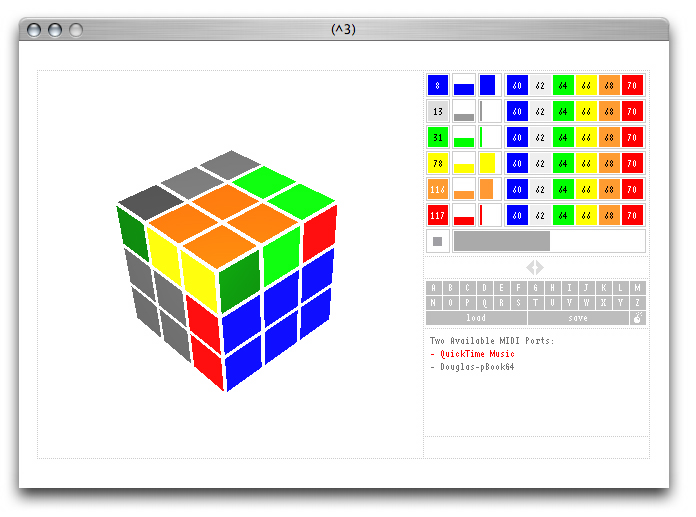Click letter key T
The image size is (696, 517).
coord(536,303)
